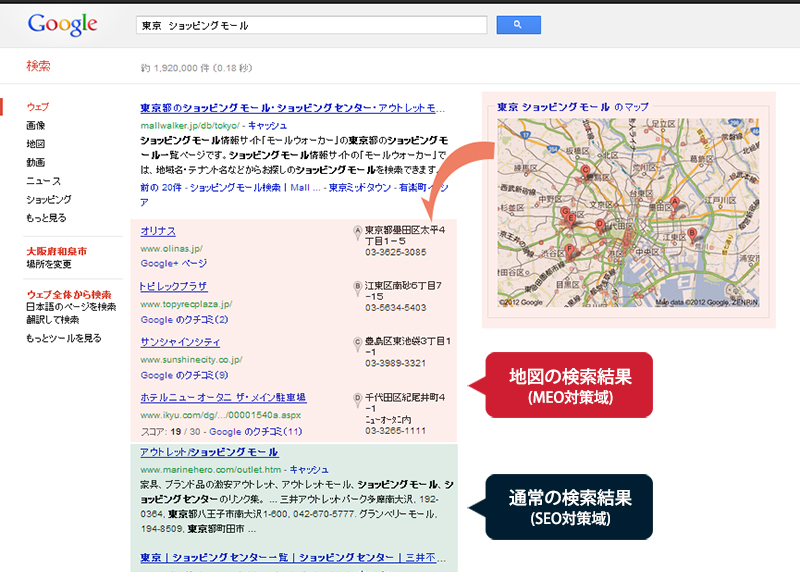Click the www.topyrecplaza.jp/ URL text

click(x=186, y=304)
